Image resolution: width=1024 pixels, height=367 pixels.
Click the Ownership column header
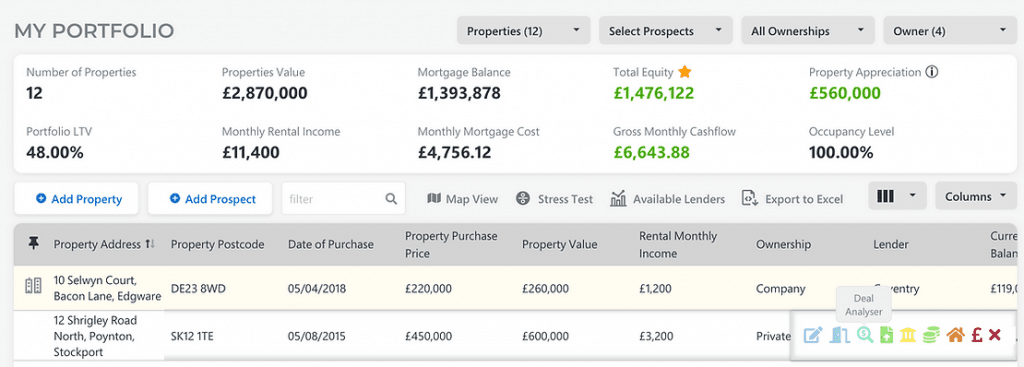coord(783,244)
